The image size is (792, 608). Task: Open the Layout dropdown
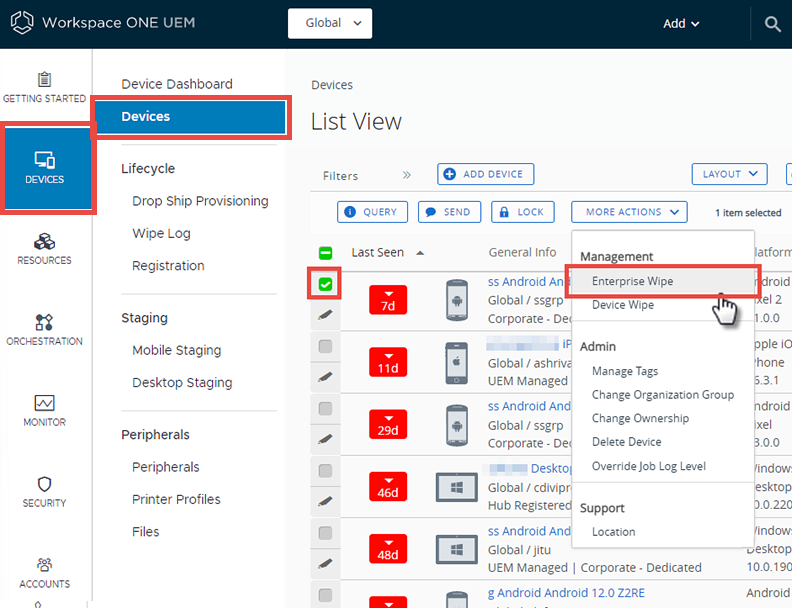(729, 174)
